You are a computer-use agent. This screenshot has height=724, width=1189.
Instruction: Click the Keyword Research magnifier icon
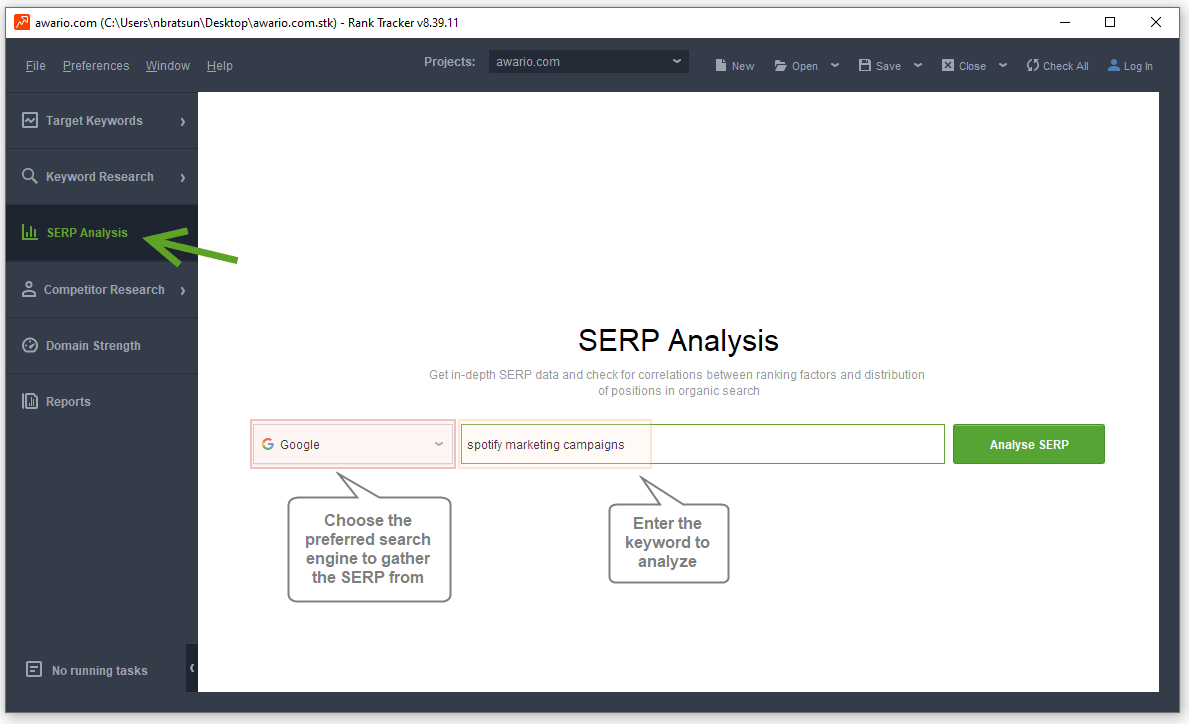tap(30, 176)
